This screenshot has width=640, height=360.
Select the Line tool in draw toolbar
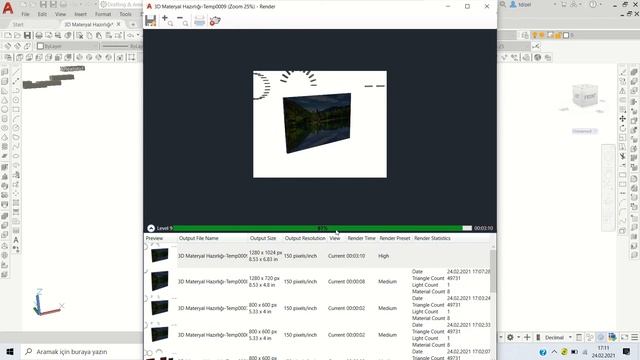pos(16,72)
